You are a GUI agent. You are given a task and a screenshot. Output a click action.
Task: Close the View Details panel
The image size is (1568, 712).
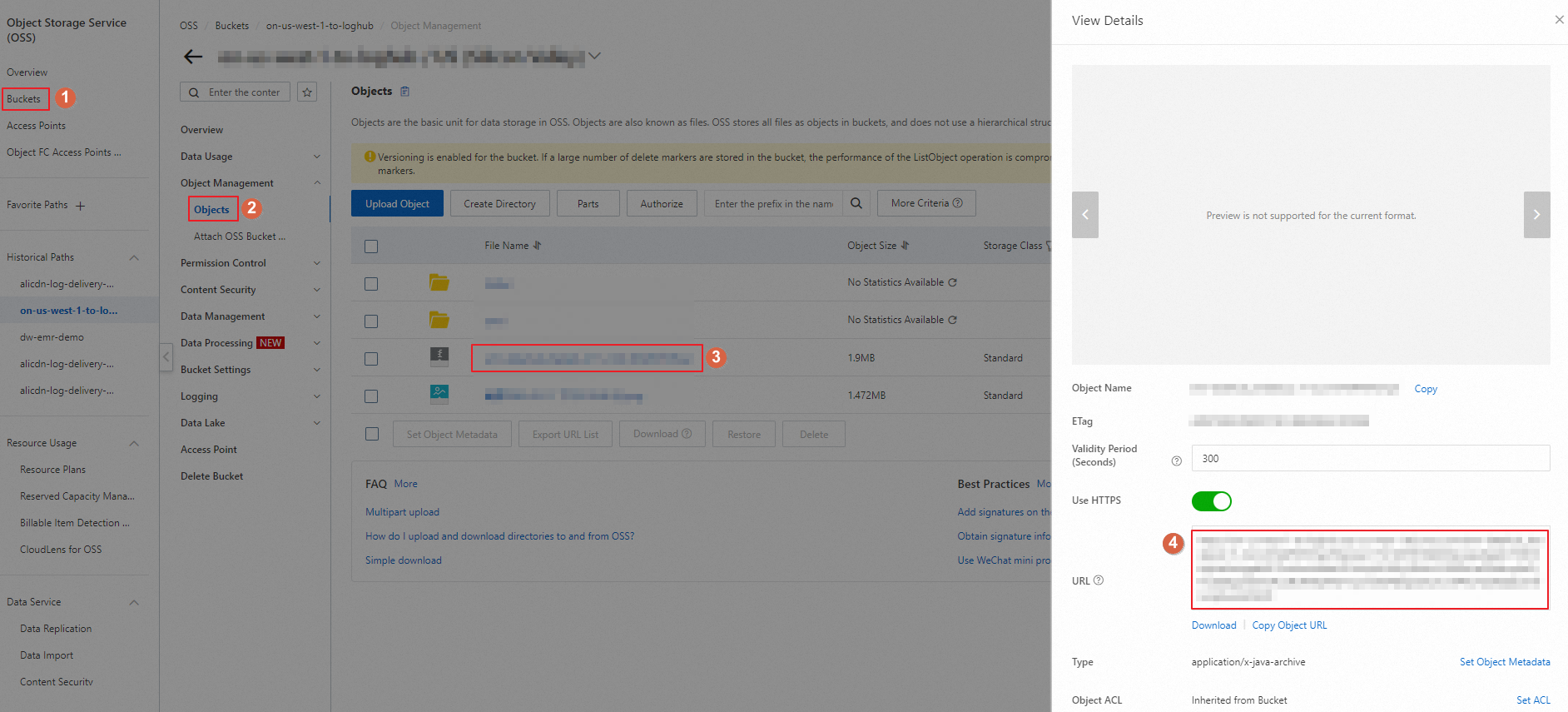click(1559, 20)
